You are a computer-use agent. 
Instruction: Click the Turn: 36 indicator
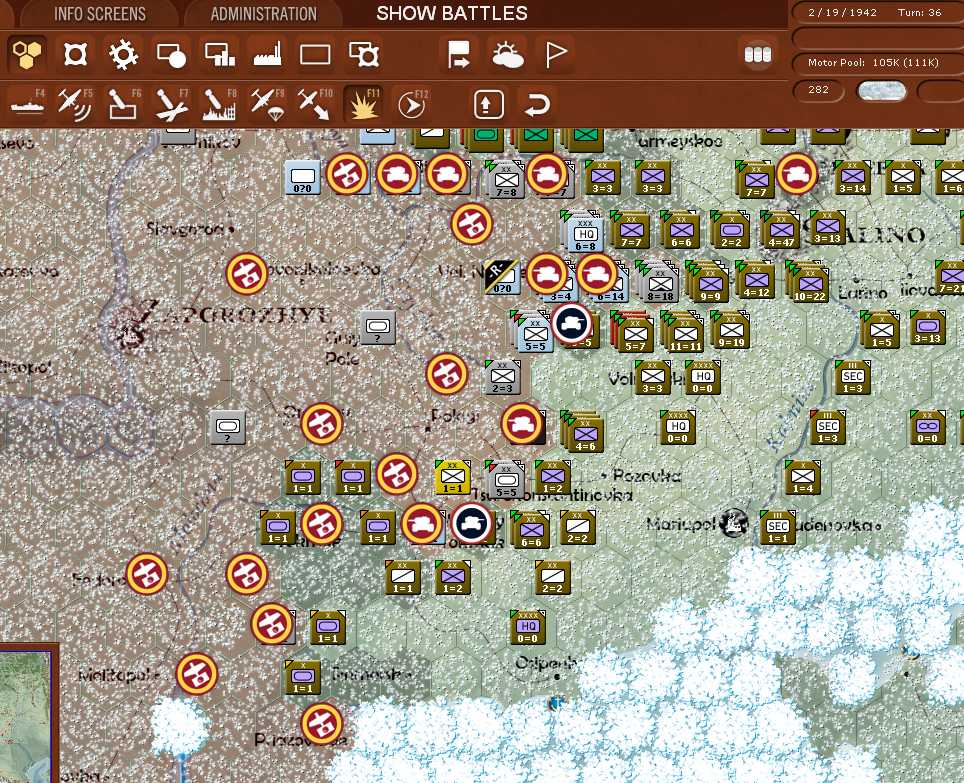pos(919,12)
